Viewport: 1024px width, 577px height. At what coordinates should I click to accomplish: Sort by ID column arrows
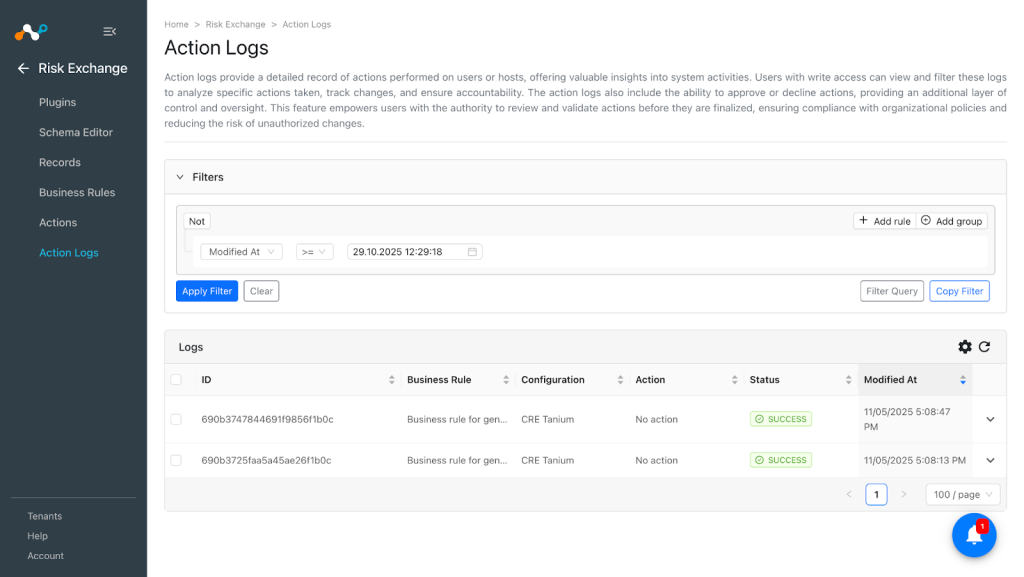391,380
